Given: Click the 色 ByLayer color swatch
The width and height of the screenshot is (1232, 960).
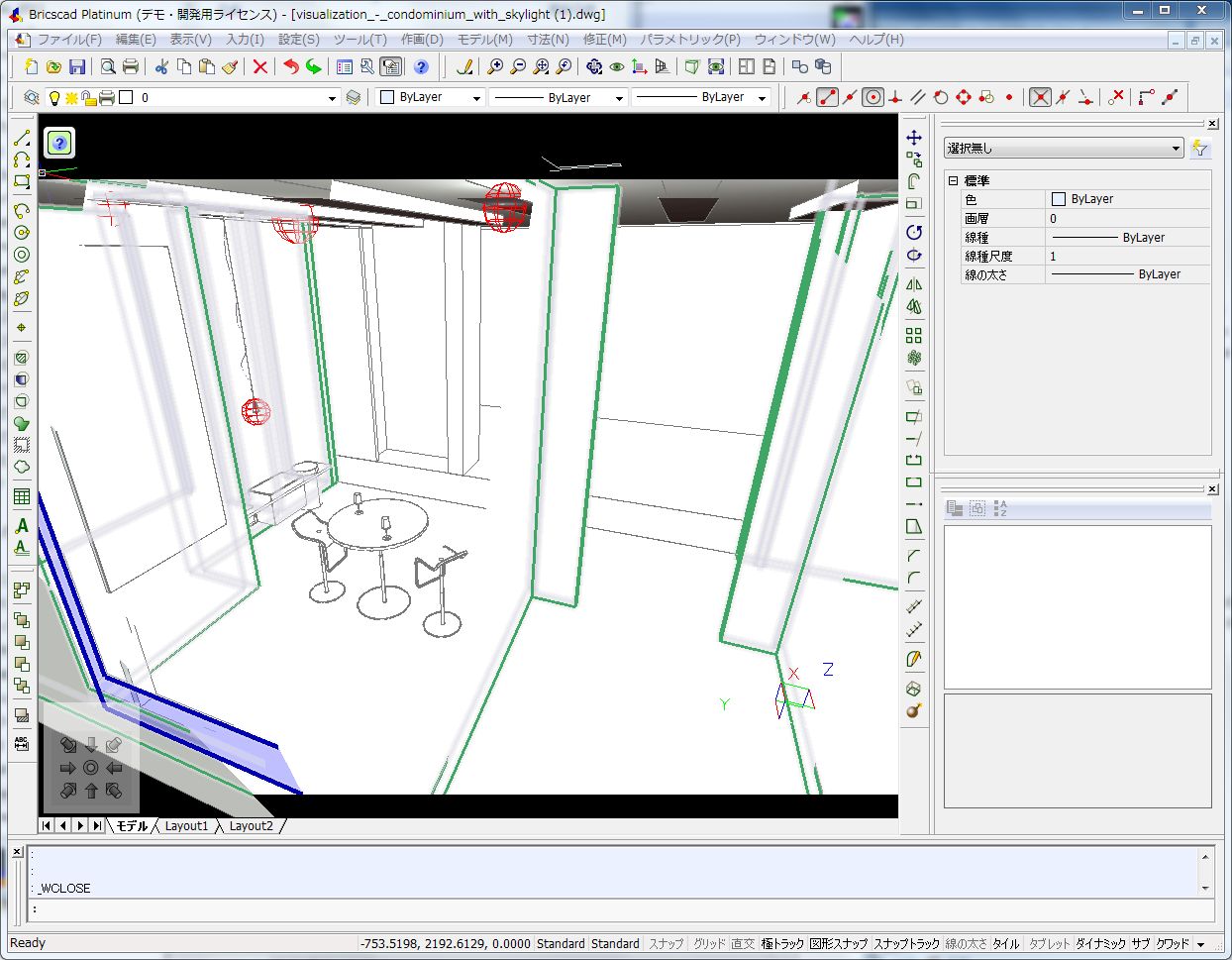Looking at the screenshot, I should click(x=1058, y=199).
